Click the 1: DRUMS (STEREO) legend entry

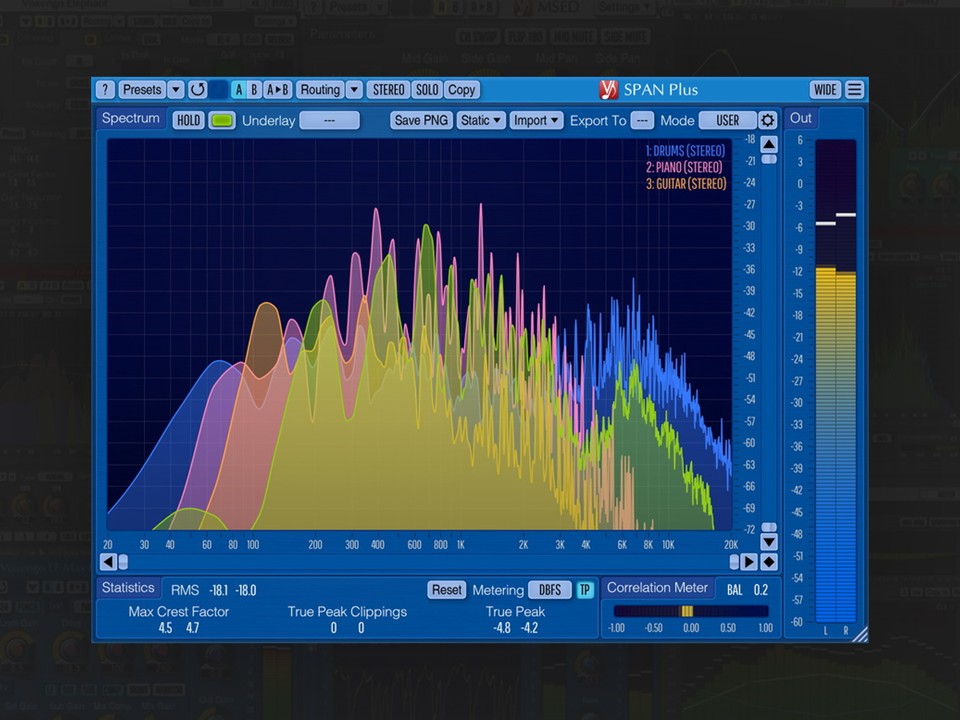685,151
